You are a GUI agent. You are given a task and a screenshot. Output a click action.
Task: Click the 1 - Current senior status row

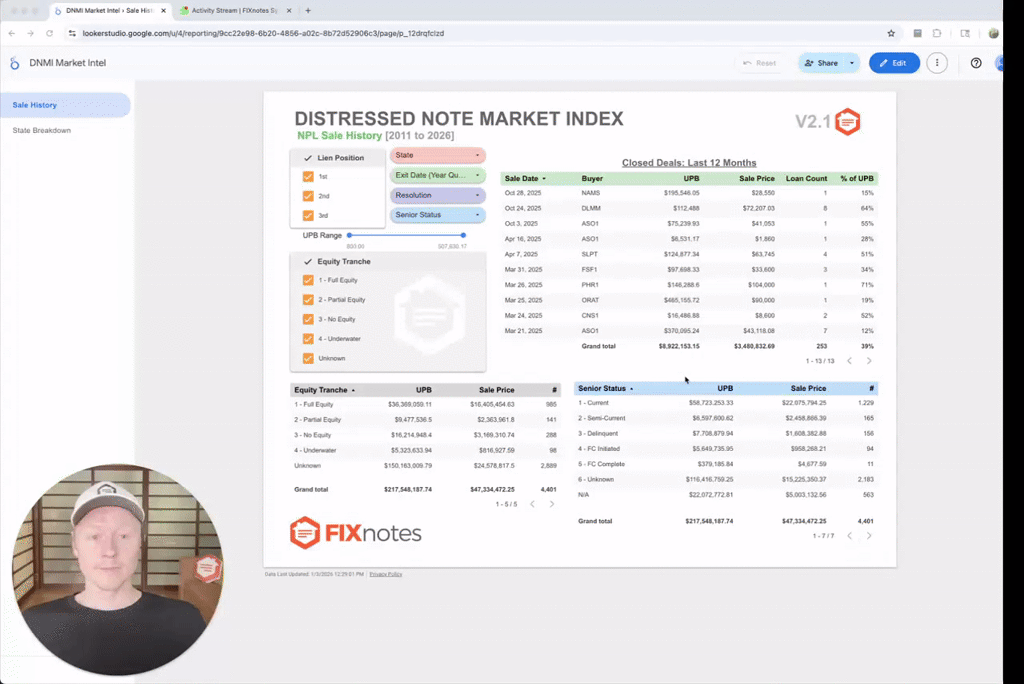[726, 403]
